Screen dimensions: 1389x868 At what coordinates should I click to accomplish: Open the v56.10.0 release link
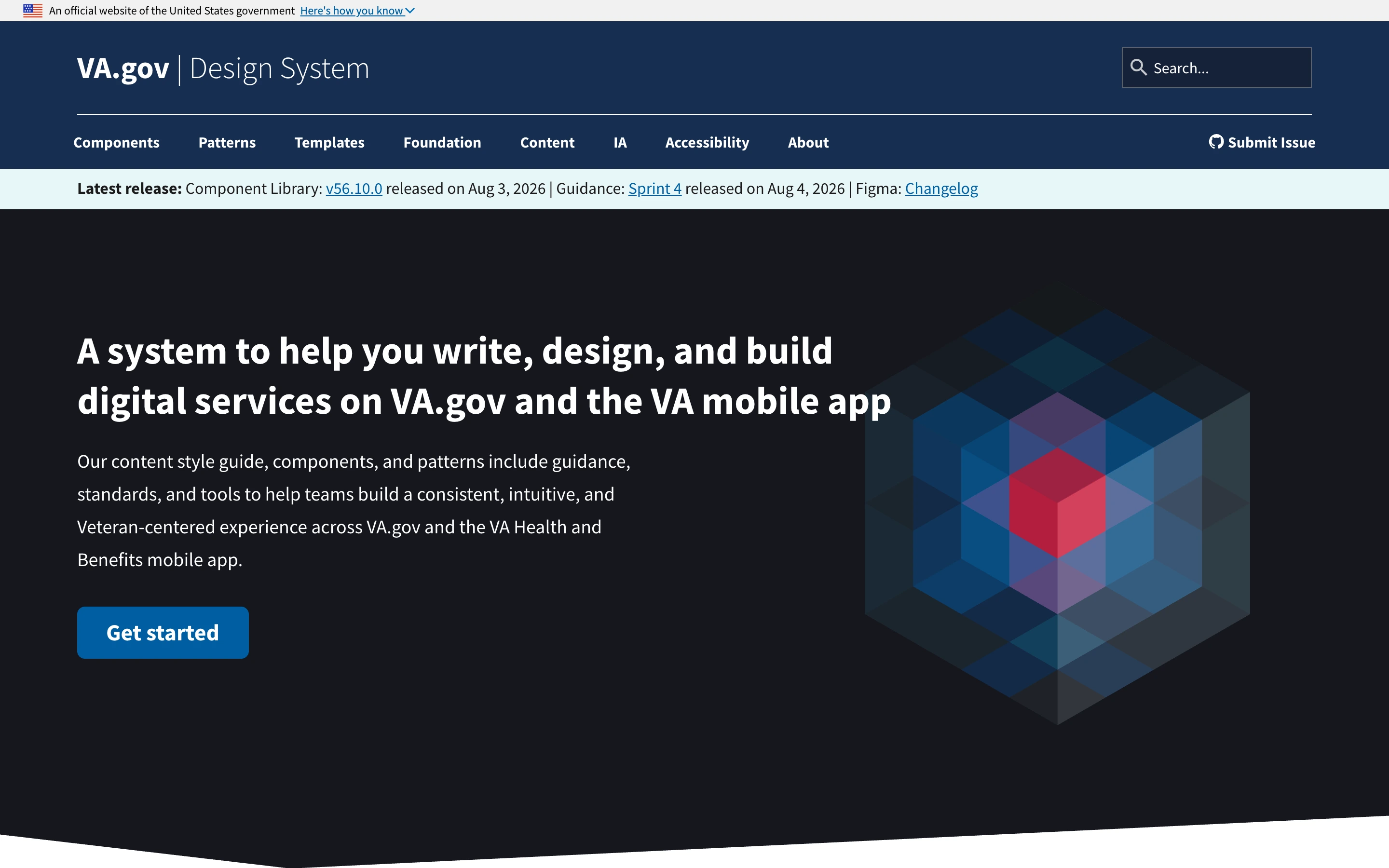[354, 188]
